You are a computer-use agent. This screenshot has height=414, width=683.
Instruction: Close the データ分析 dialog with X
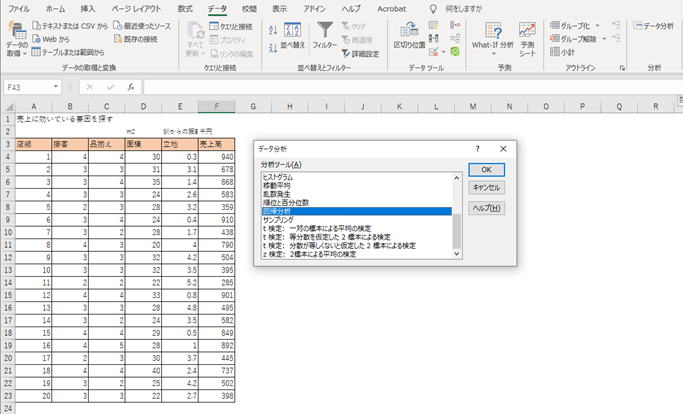click(503, 149)
